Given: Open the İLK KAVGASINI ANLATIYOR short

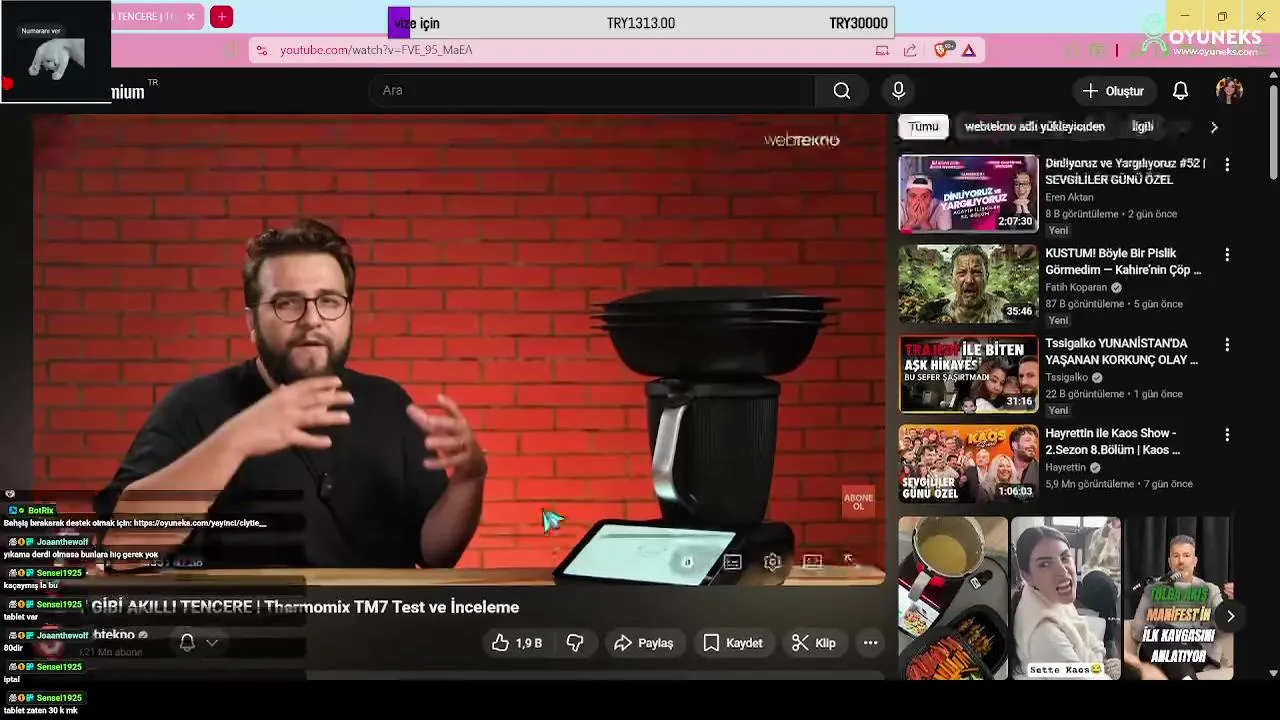Looking at the screenshot, I should coord(1178,598).
